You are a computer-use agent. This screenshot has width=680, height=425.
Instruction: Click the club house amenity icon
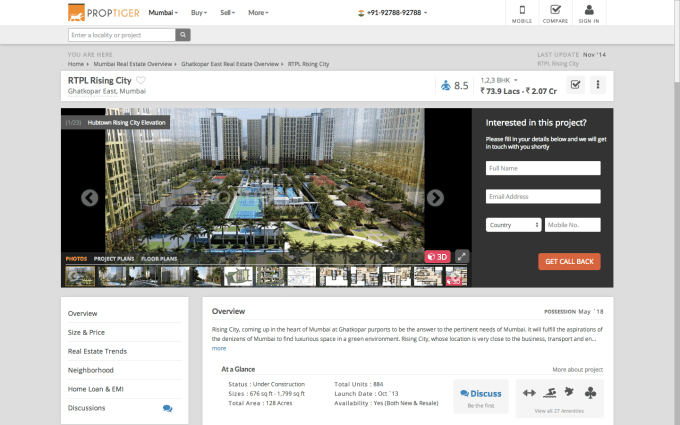click(x=590, y=393)
